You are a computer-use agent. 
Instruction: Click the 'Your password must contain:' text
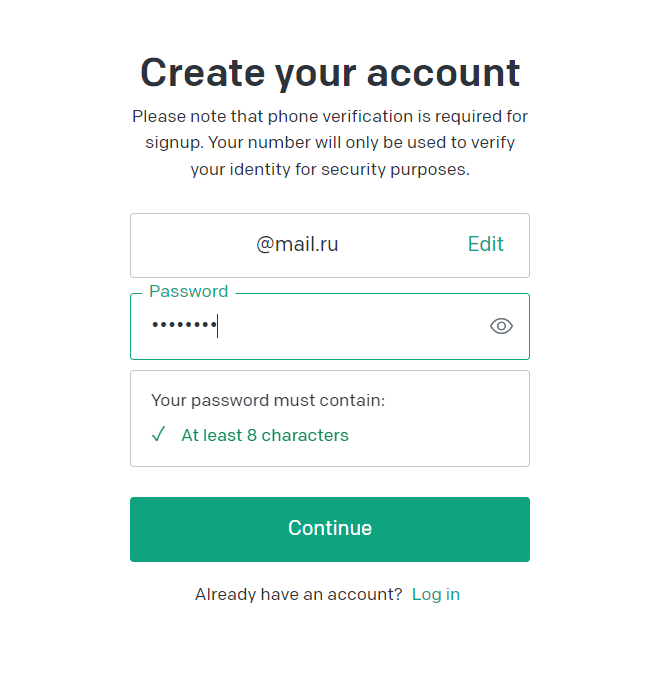[268, 401]
